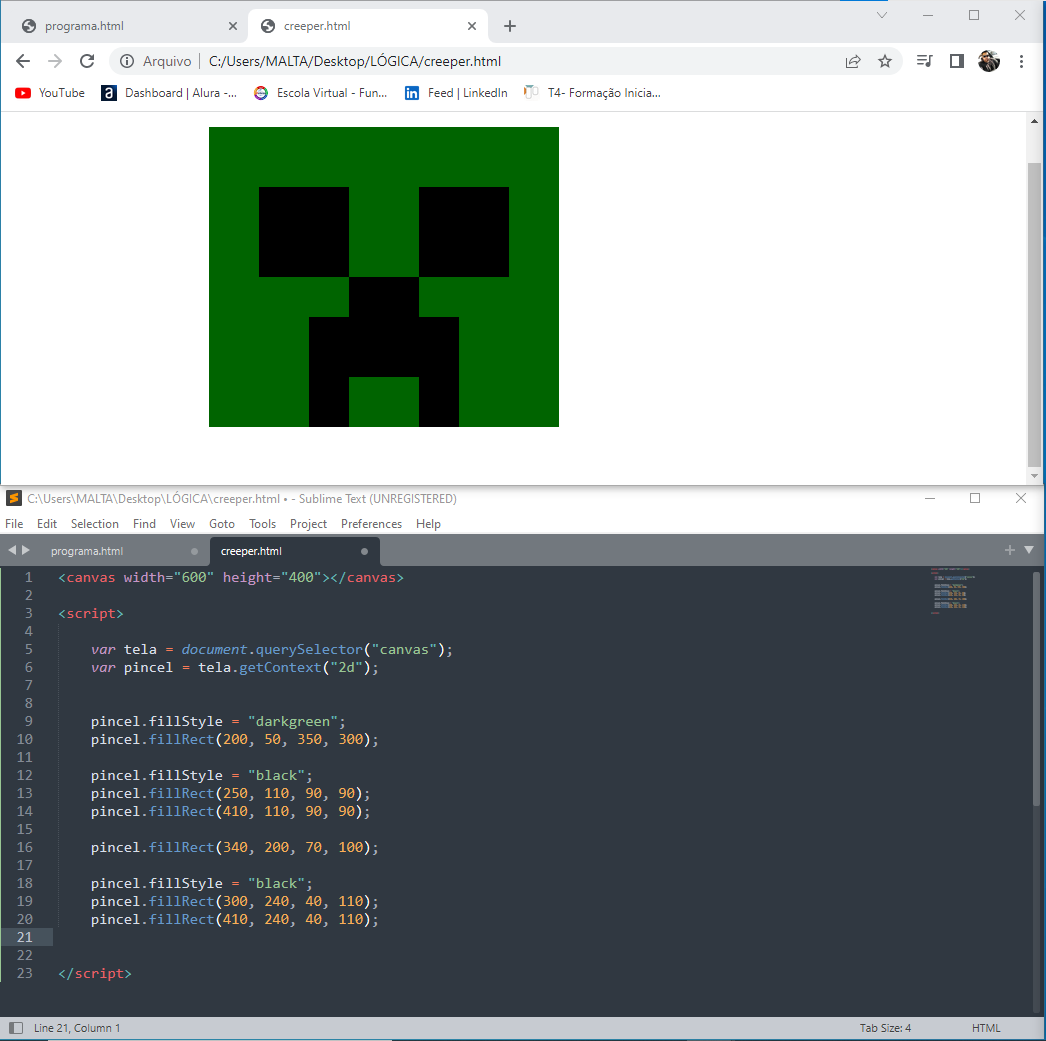Open Sublime Text Help menu
The height and width of the screenshot is (1041, 1046).
[428, 524]
